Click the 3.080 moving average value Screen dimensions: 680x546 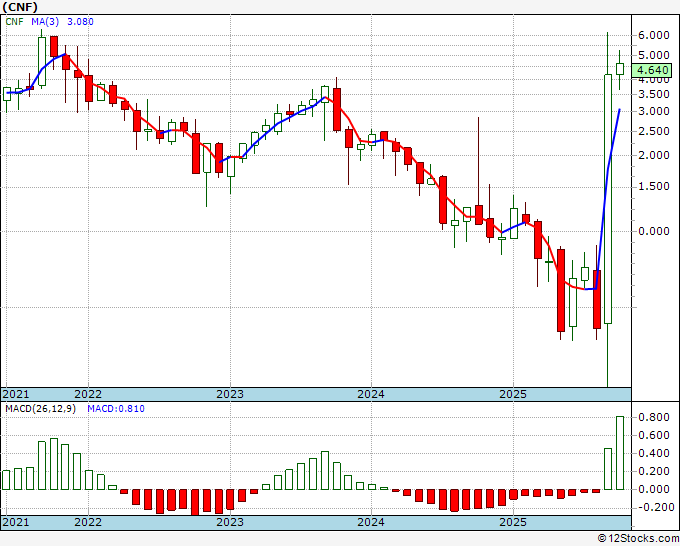click(x=80, y=22)
